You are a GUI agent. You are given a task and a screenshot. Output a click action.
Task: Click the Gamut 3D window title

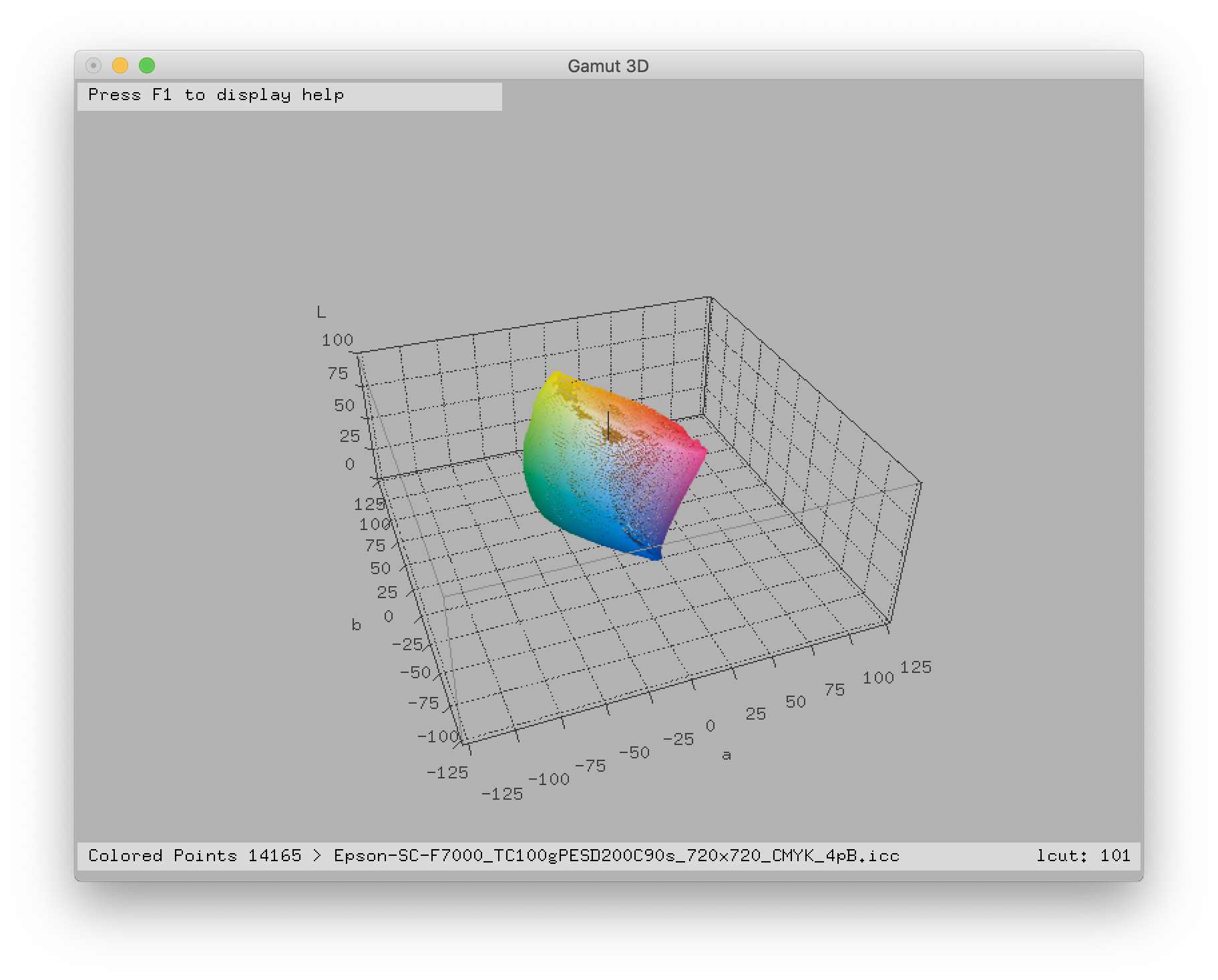(x=608, y=66)
